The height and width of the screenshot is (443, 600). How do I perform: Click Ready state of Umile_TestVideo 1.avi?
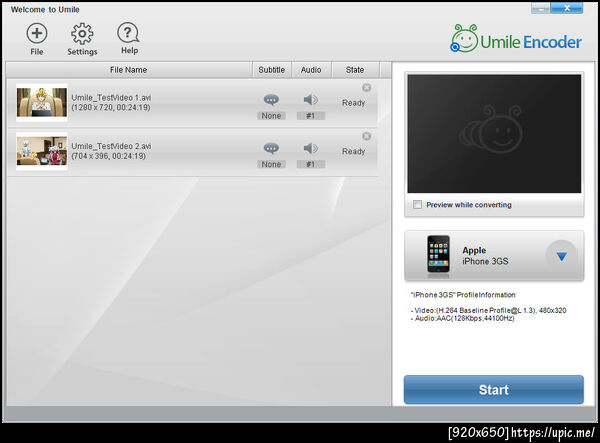click(x=354, y=103)
